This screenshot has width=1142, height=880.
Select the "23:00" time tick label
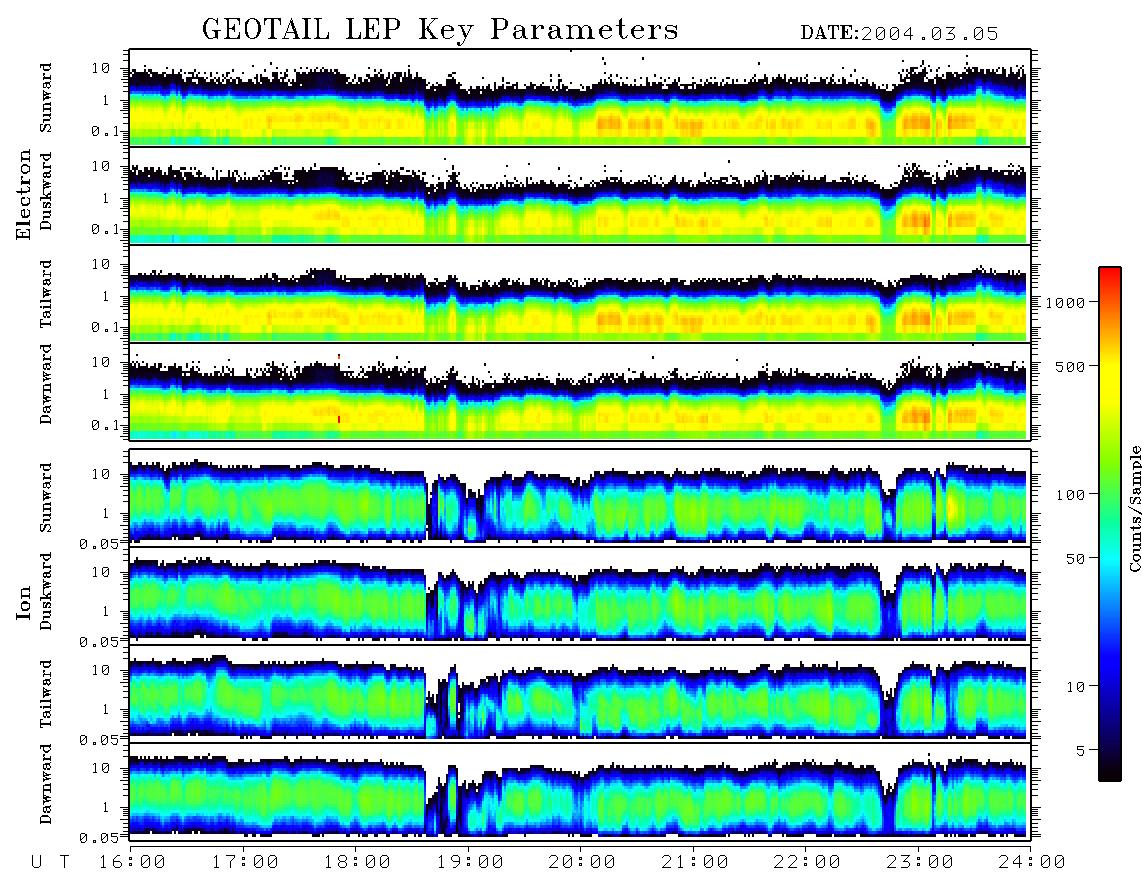coord(921,862)
